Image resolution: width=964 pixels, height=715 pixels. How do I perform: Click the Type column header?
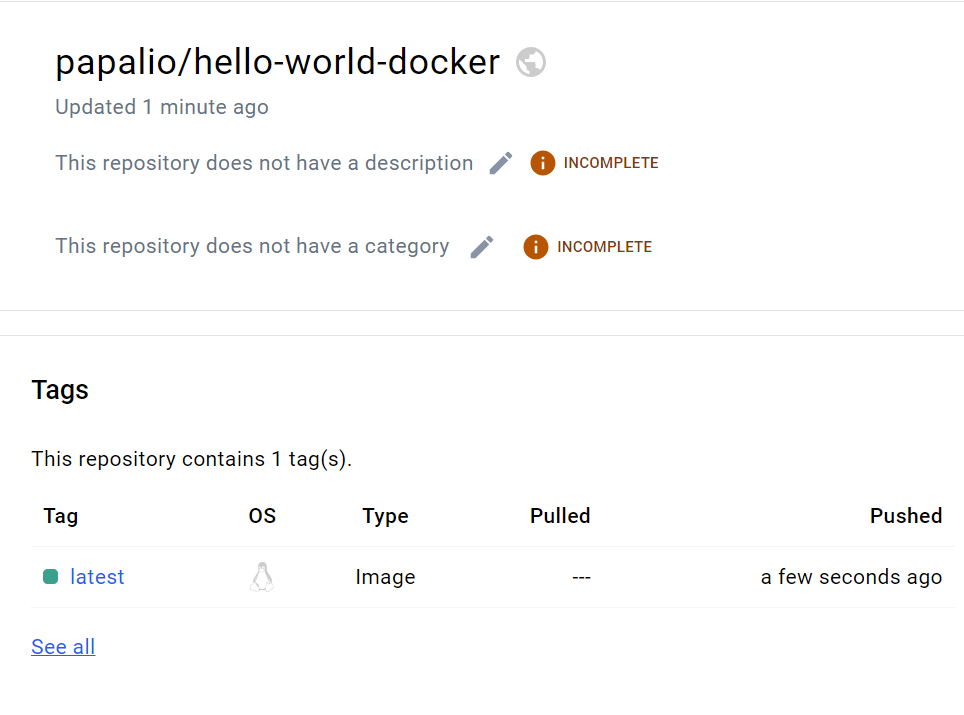(x=385, y=516)
